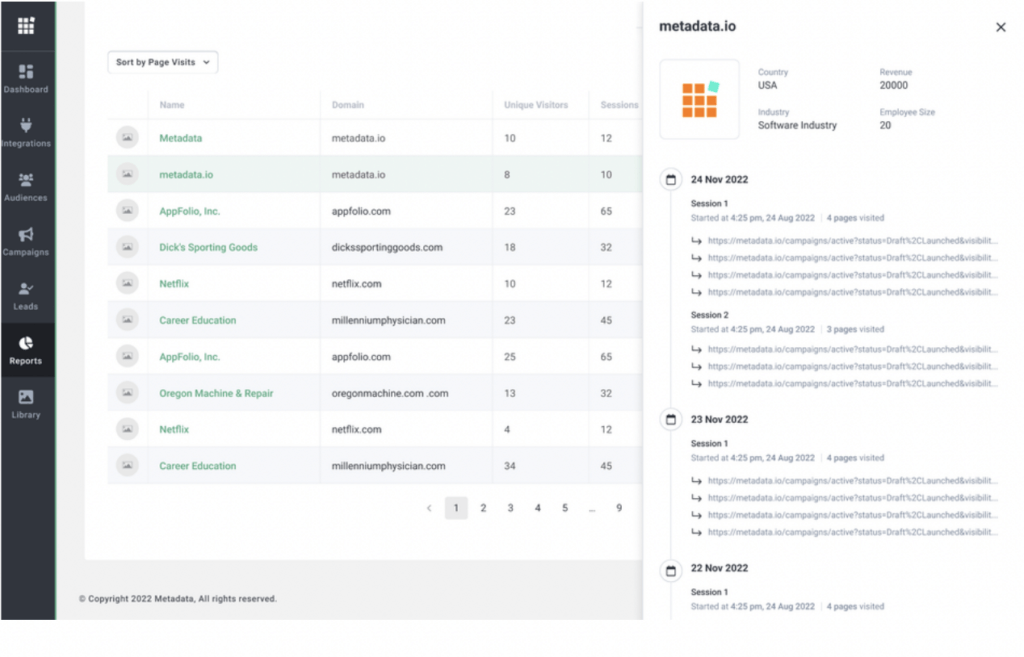The image size is (1024, 657).
Task: Jump to last page 9
Action: pyautogui.click(x=619, y=507)
